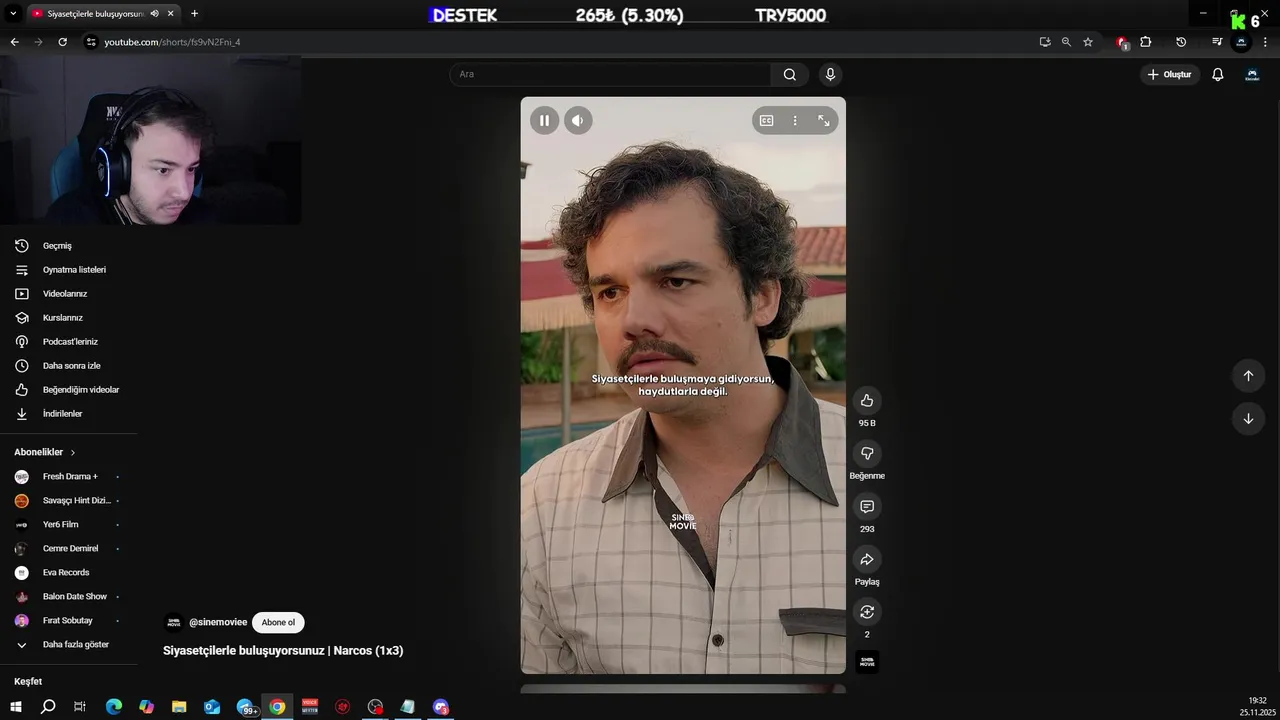
Task: Open the tab search dropdown arrow
Action: tap(13, 13)
